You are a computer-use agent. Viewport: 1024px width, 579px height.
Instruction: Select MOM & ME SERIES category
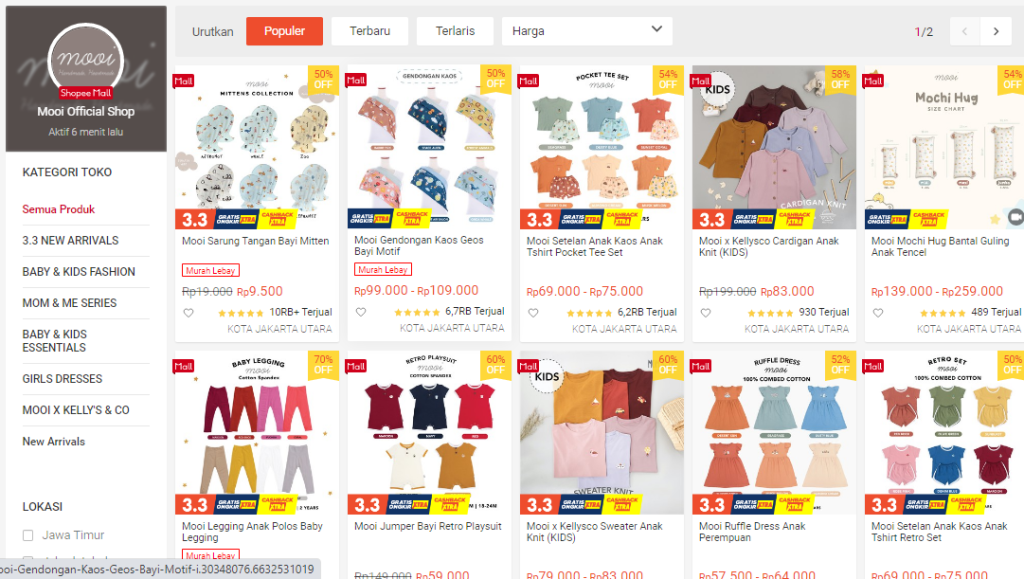(x=69, y=304)
